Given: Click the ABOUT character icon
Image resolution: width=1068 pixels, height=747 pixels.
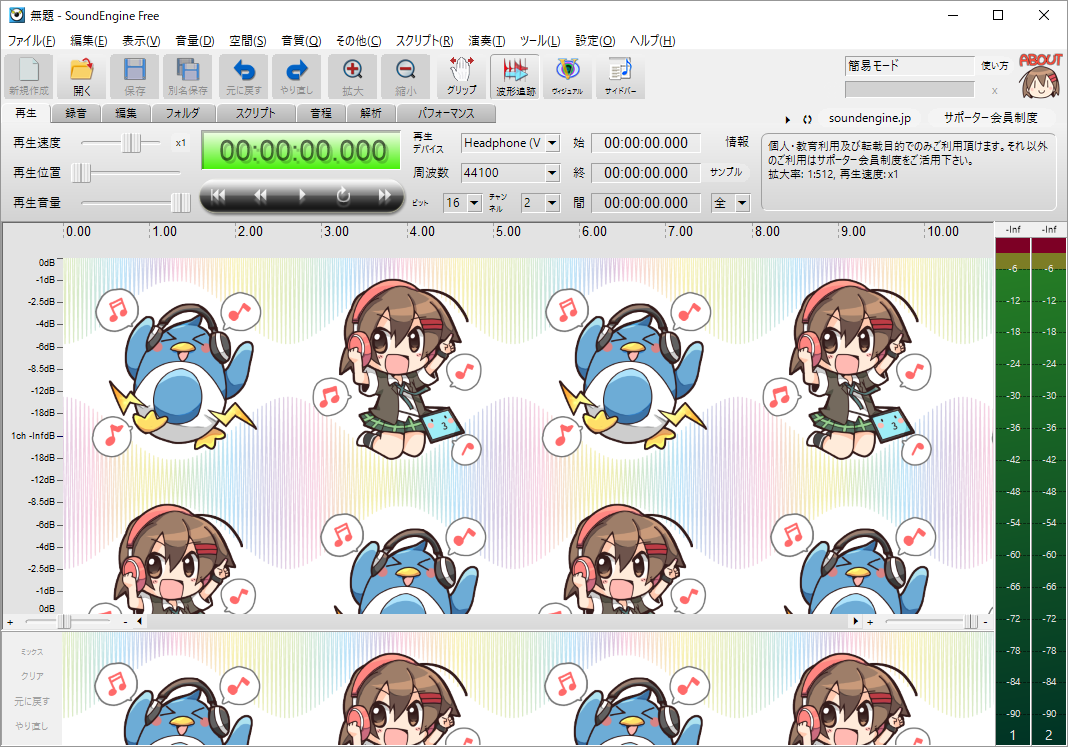Looking at the screenshot, I should point(1041,76).
